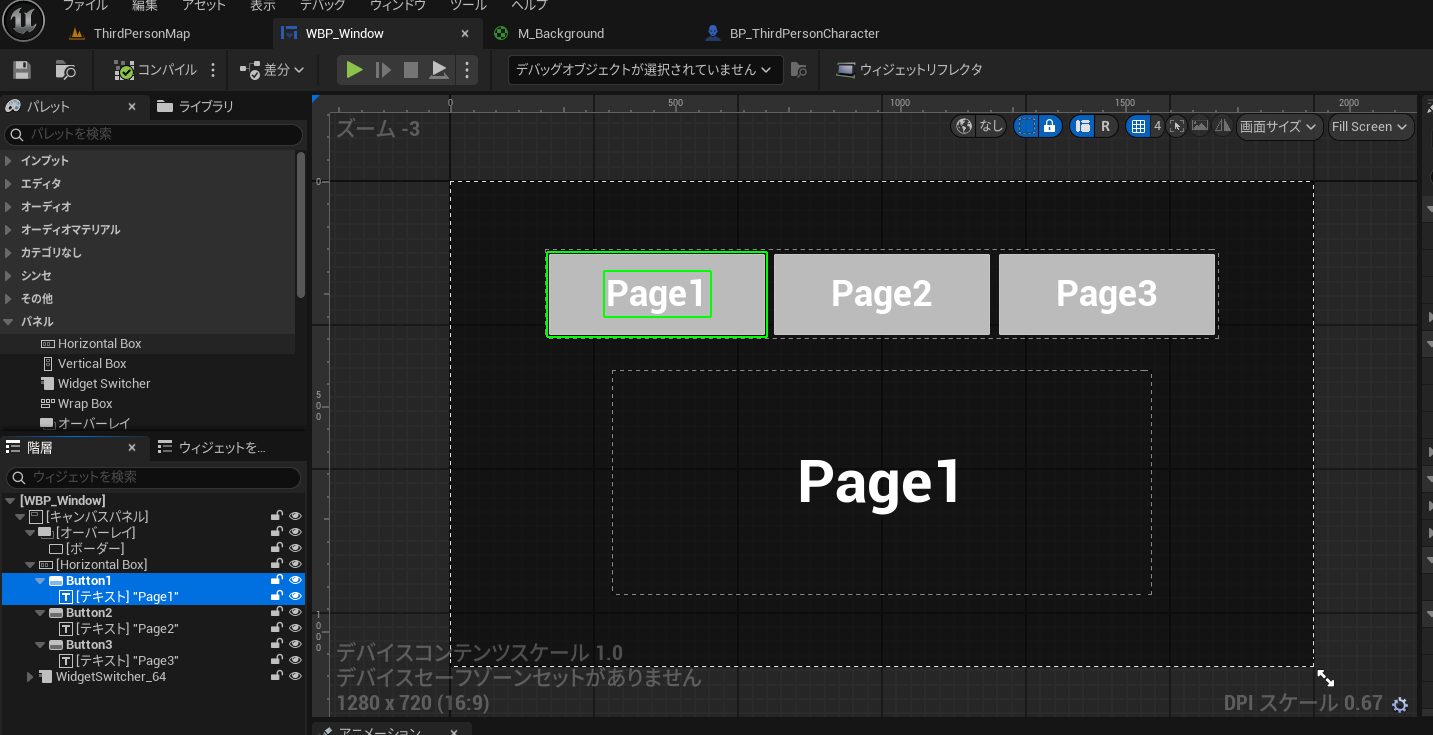Toggle the R respect-locks button in the viewport
The image size is (1433, 735).
1105,126
